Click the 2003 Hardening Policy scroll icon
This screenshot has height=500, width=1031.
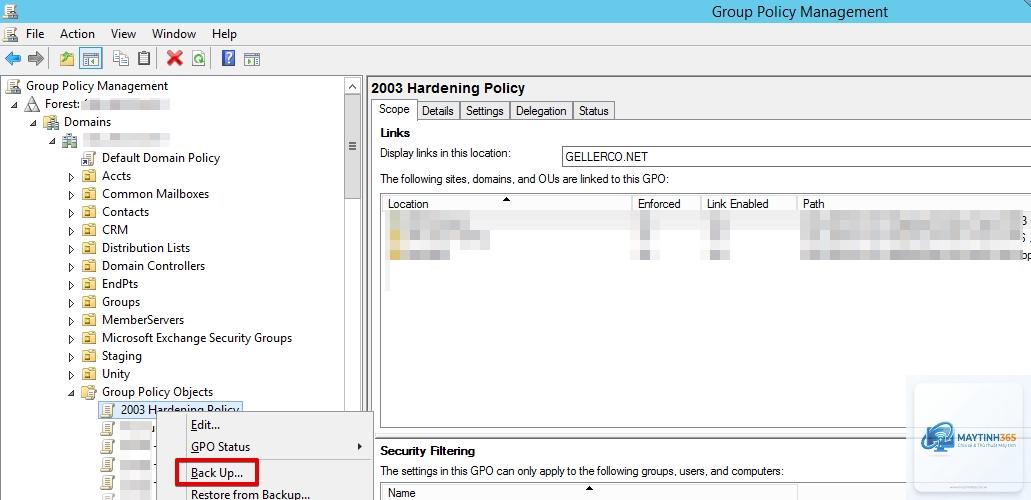107,410
